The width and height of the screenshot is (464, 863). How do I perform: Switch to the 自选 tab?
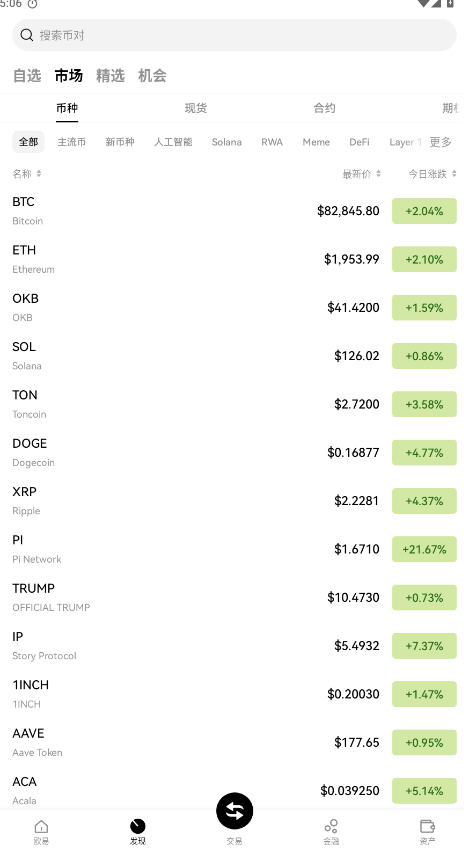pyautogui.click(x=27, y=75)
